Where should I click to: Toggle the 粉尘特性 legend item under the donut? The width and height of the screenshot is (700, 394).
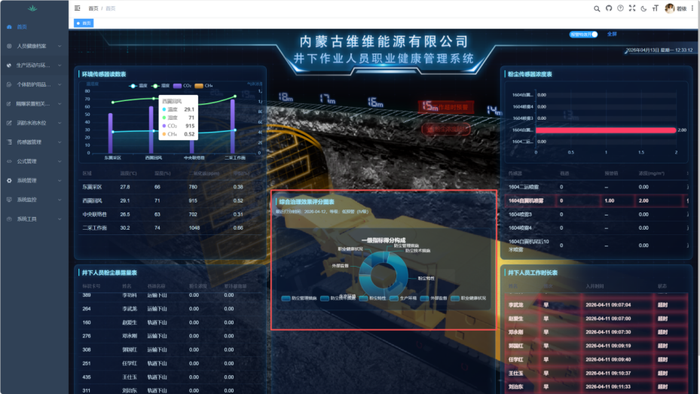pyautogui.click(x=372, y=298)
